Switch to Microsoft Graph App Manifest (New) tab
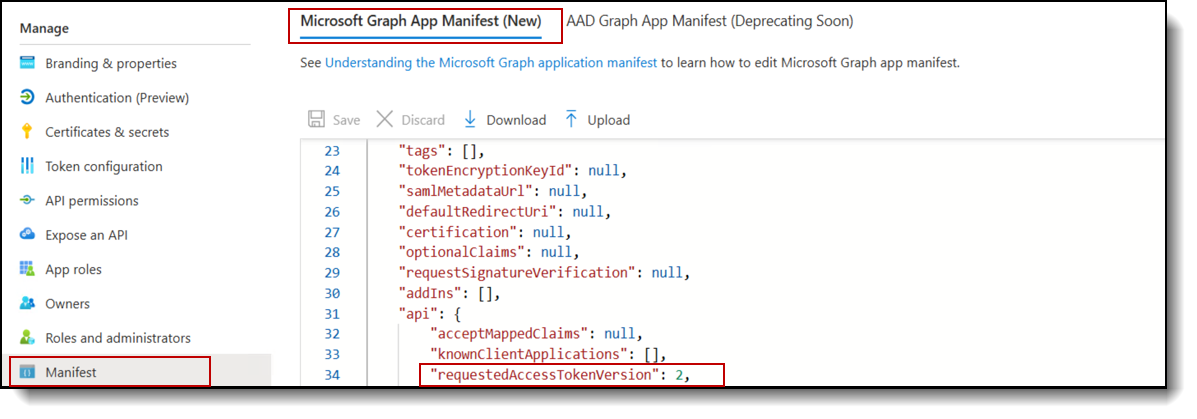 pyautogui.click(x=421, y=21)
